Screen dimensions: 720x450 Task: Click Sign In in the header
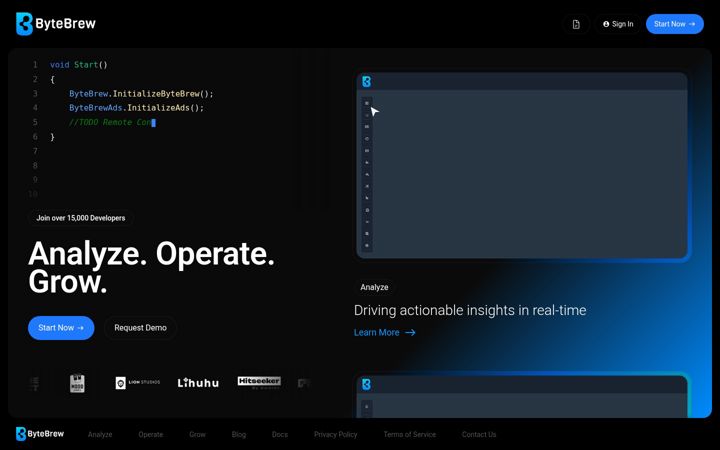pos(618,24)
